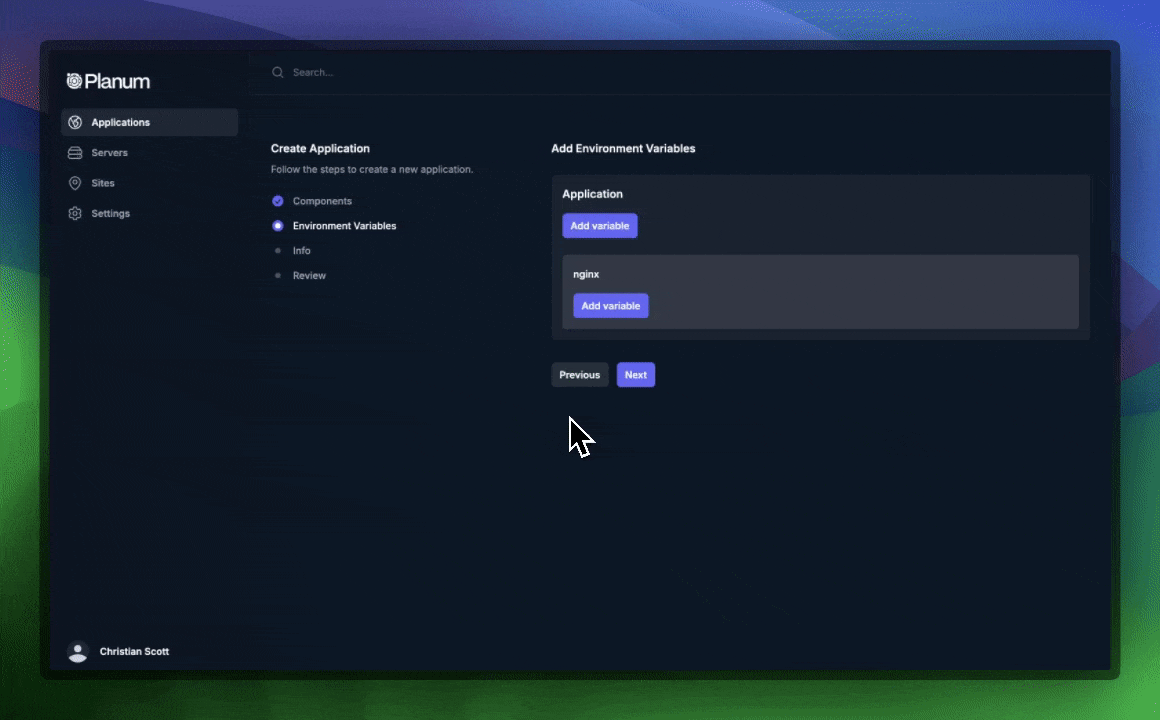Proceed with the Next button
This screenshot has width=1160, height=720.
pyautogui.click(x=635, y=374)
